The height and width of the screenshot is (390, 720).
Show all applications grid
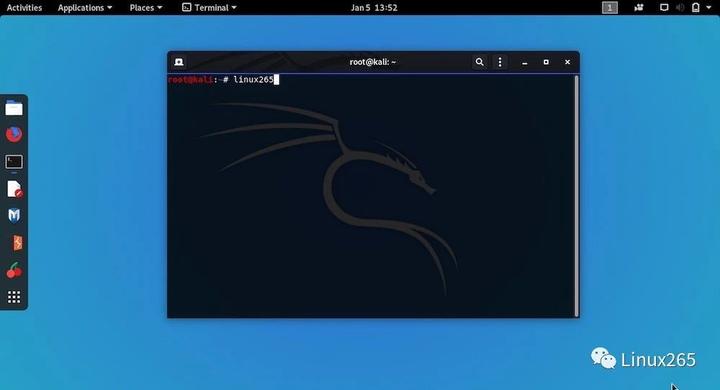coord(14,297)
